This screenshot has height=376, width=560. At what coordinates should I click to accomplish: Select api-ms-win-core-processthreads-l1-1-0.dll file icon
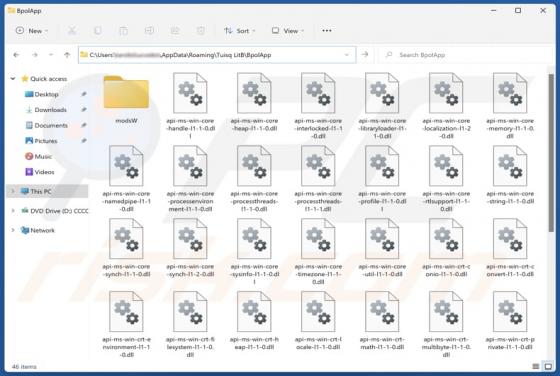pos(254,166)
